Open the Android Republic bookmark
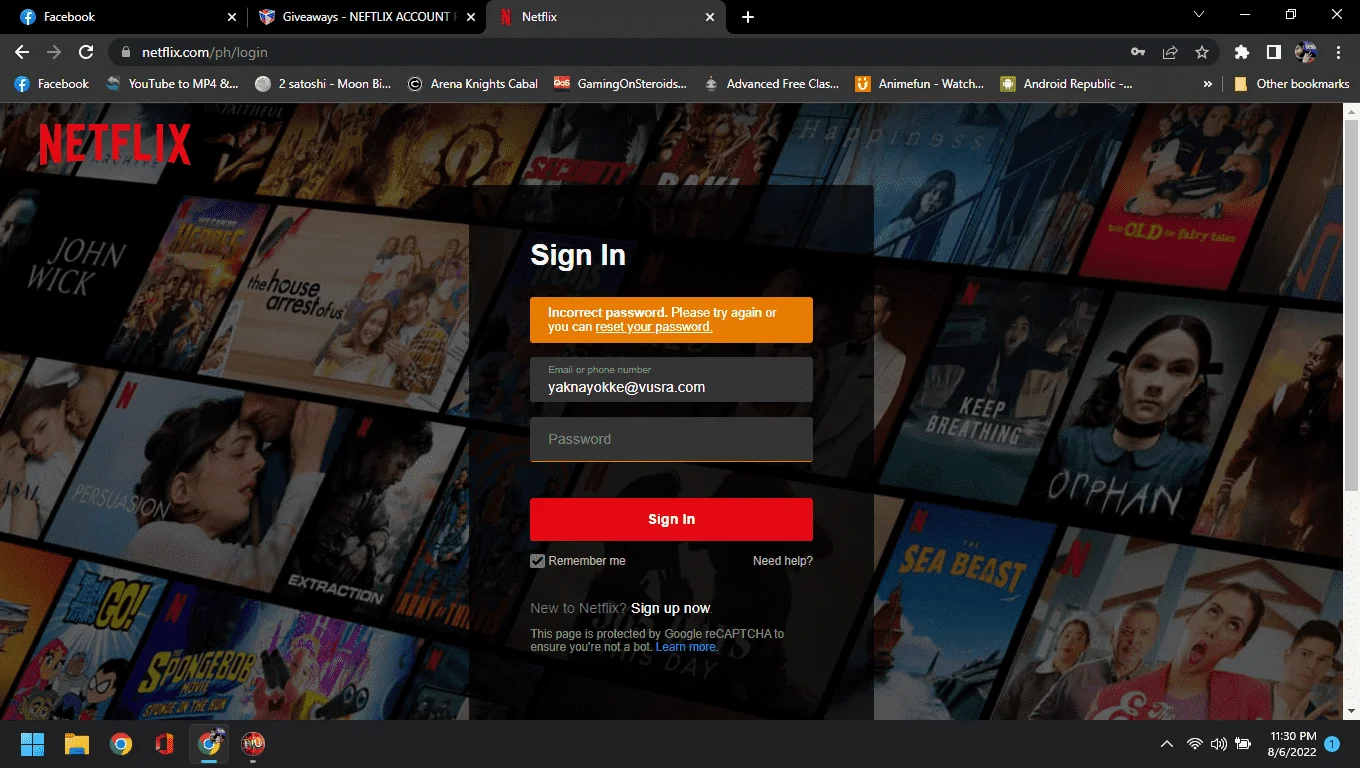Image resolution: width=1360 pixels, height=768 pixels. (1066, 84)
